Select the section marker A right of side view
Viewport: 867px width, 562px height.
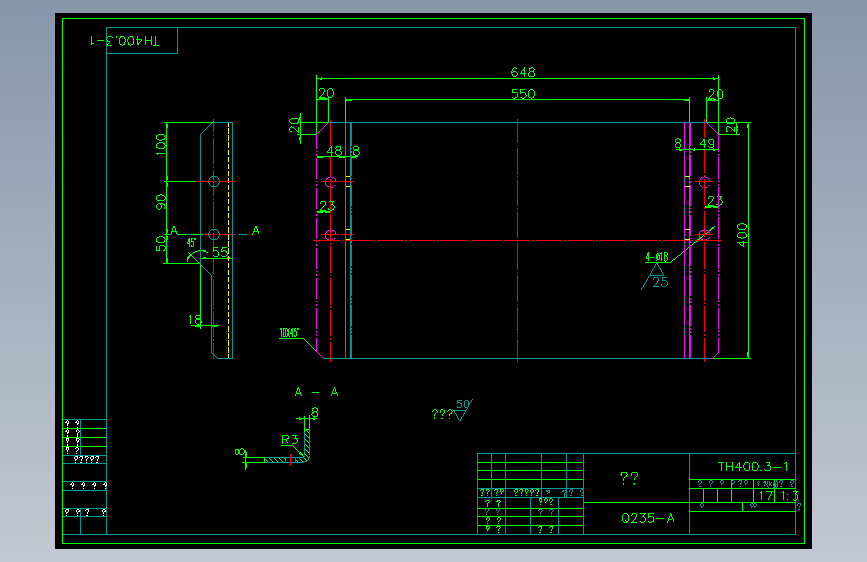point(255,230)
